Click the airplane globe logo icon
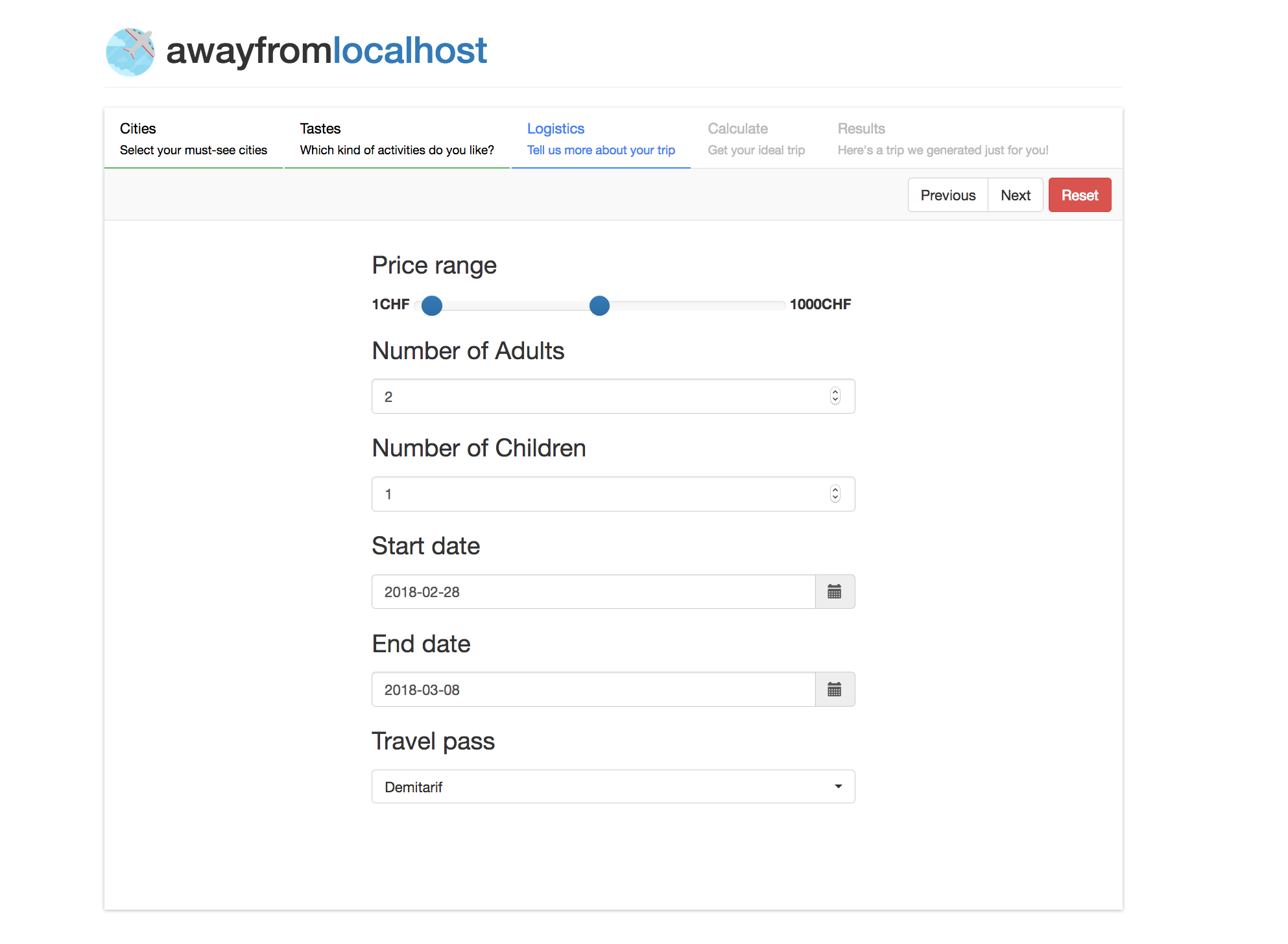The width and height of the screenshot is (1288, 944). tap(130, 52)
